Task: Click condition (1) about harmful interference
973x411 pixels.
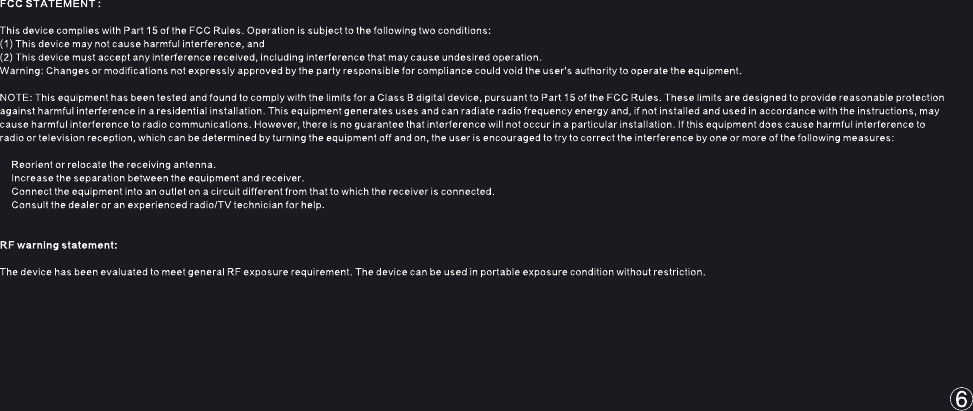Action: (132, 44)
